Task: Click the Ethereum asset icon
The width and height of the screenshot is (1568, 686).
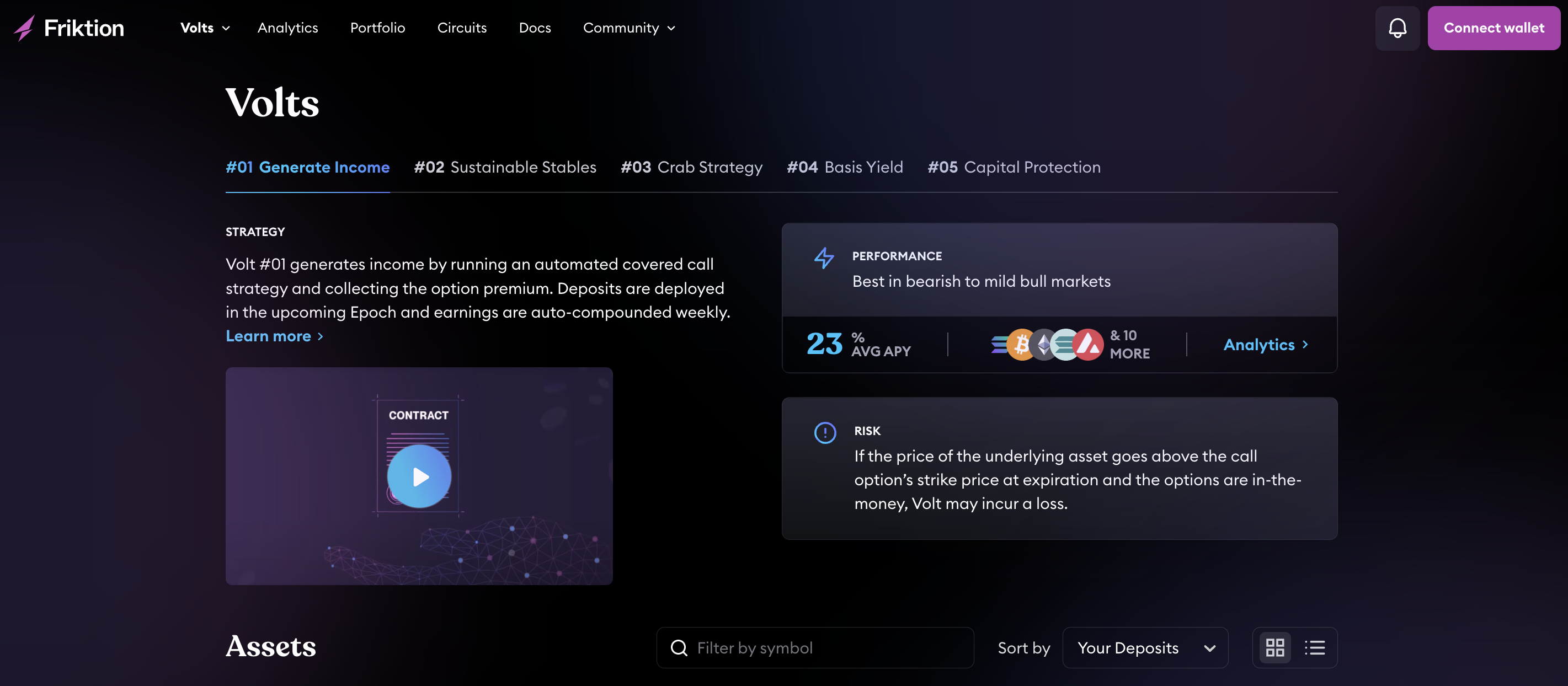Action: [x=1044, y=344]
